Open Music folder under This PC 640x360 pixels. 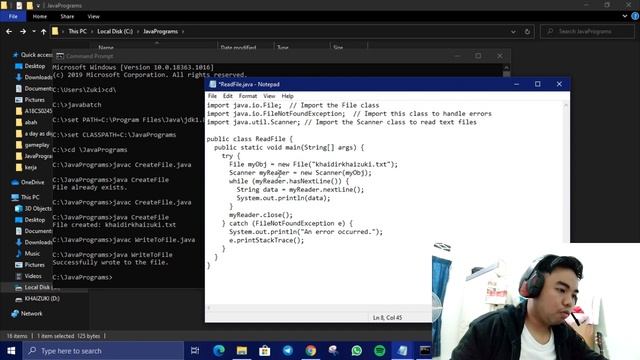tap(32, 253)
